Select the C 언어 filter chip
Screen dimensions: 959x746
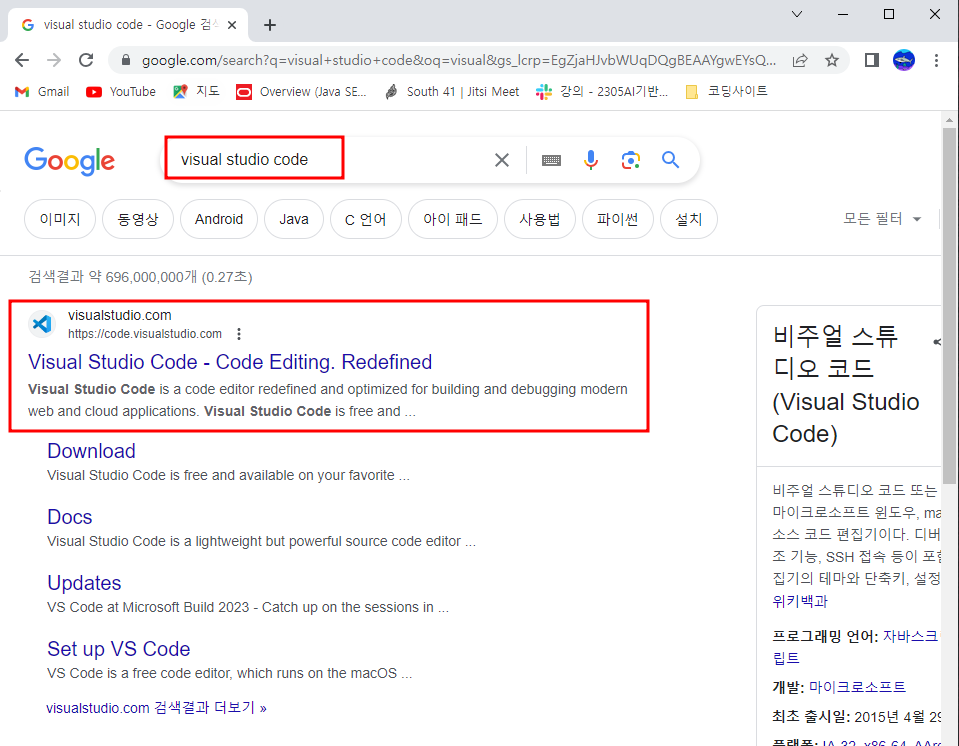[x=366, y=219]
